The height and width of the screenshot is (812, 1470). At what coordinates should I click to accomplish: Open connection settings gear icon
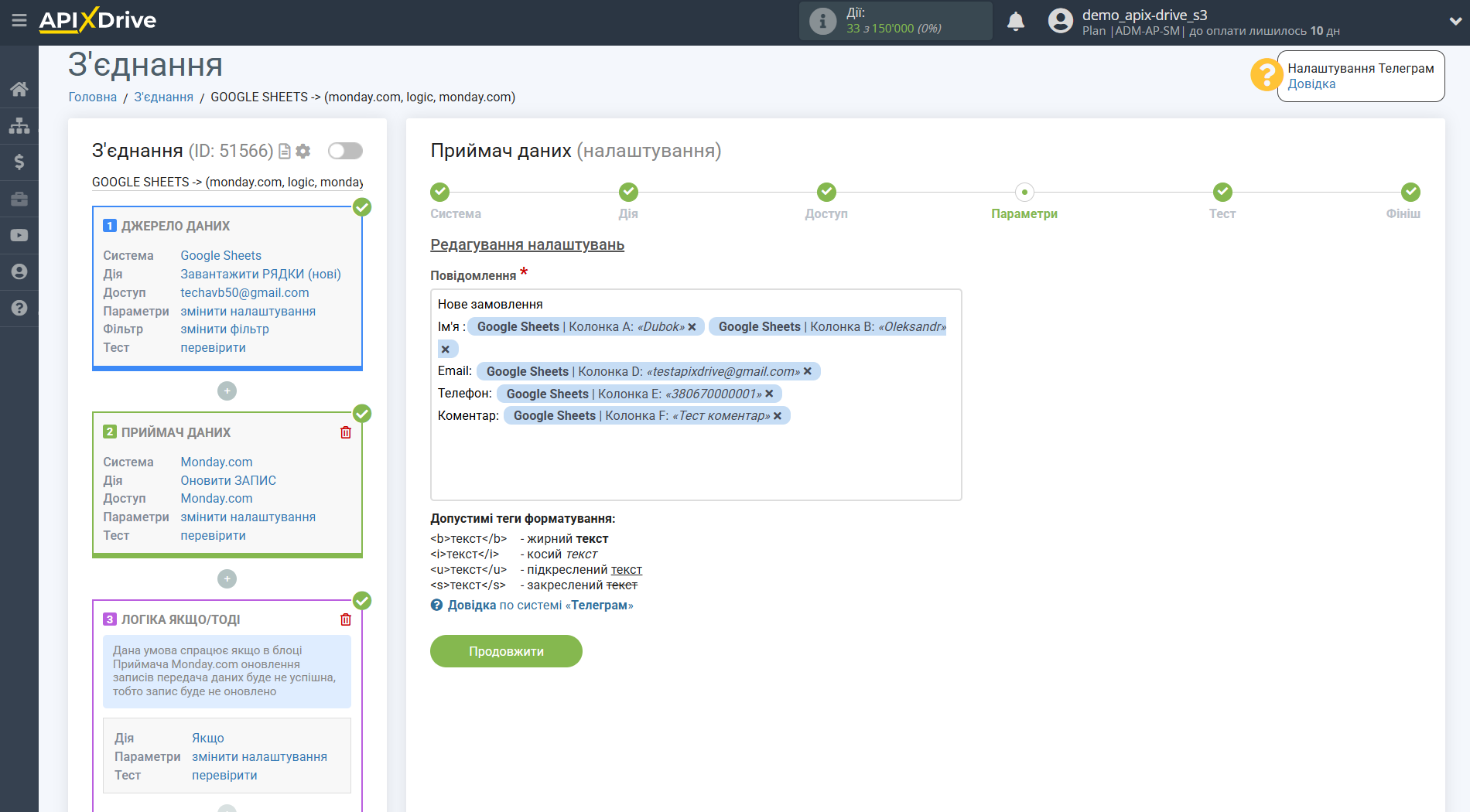coord(303,151)
